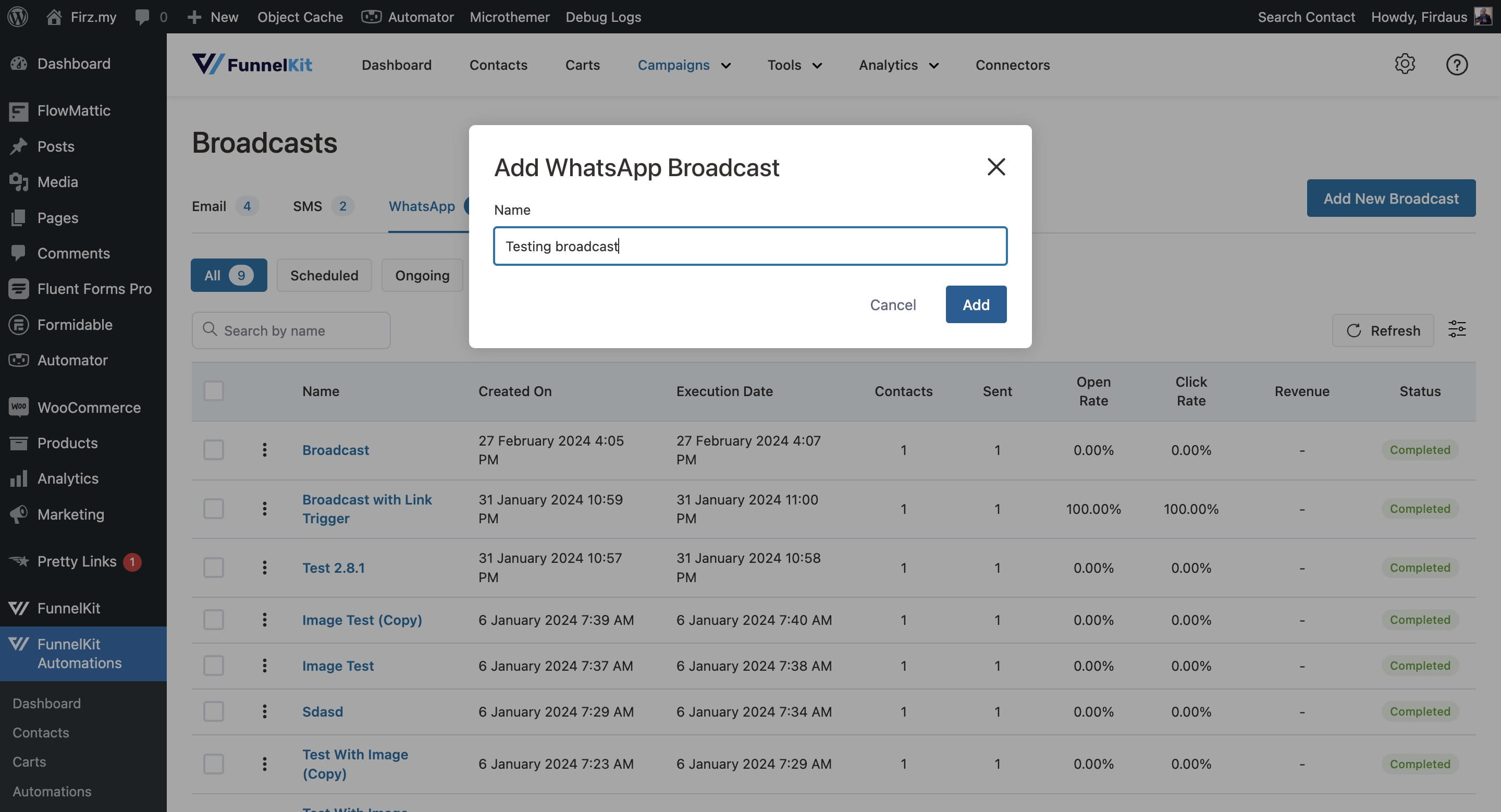The width and height of the screenshot is (1501, 812).
Task: Close the Add WhatsApp Broadcast dialog
Action: click(x=996, y=167)
